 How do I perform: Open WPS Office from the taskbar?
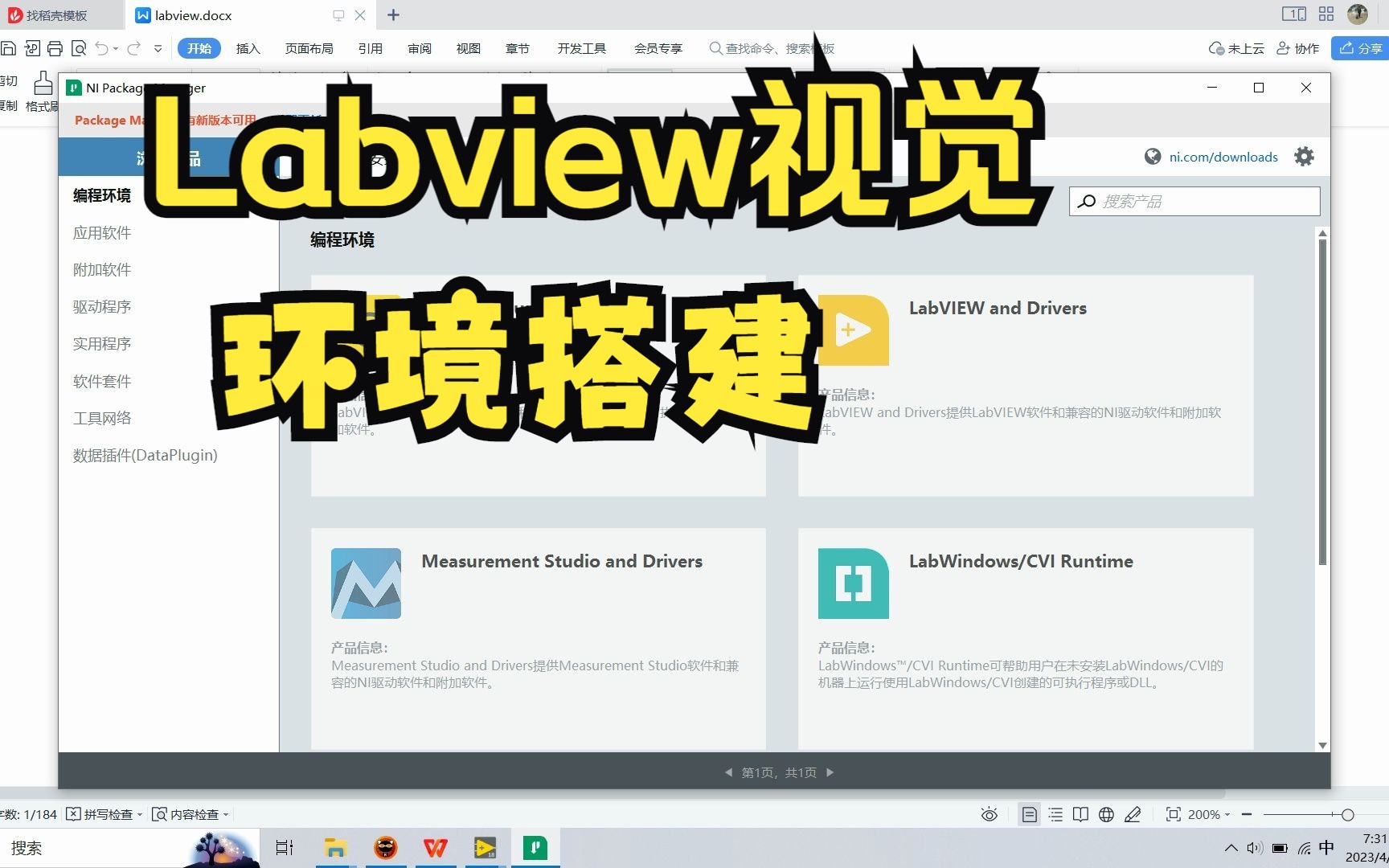coord(436,848)
